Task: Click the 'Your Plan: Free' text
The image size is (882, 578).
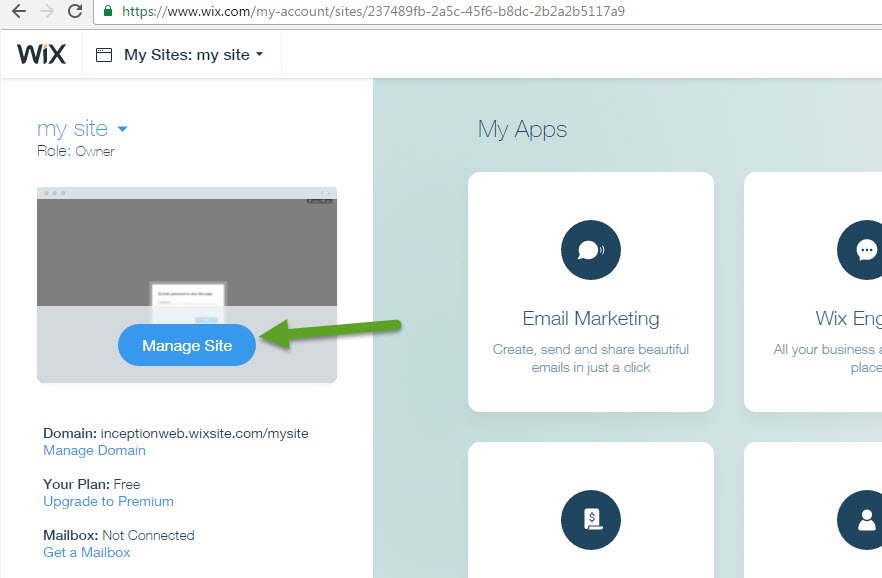Action: click(x=92, y=484)
